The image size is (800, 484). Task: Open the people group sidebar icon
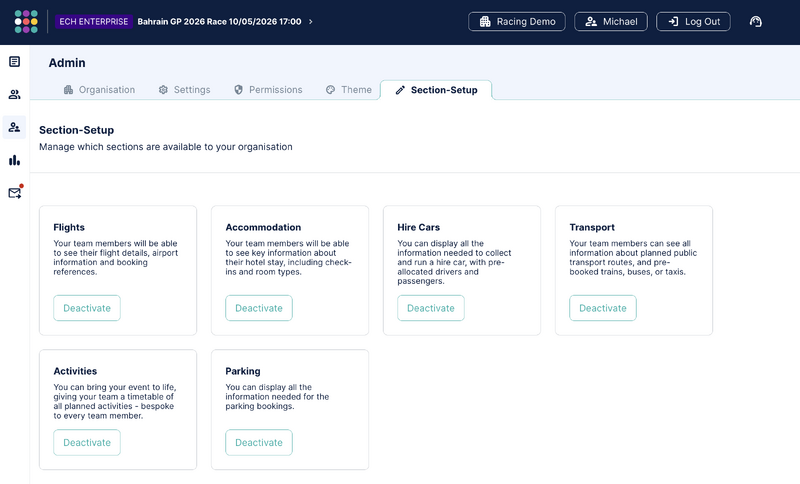[x=14, y=94]
